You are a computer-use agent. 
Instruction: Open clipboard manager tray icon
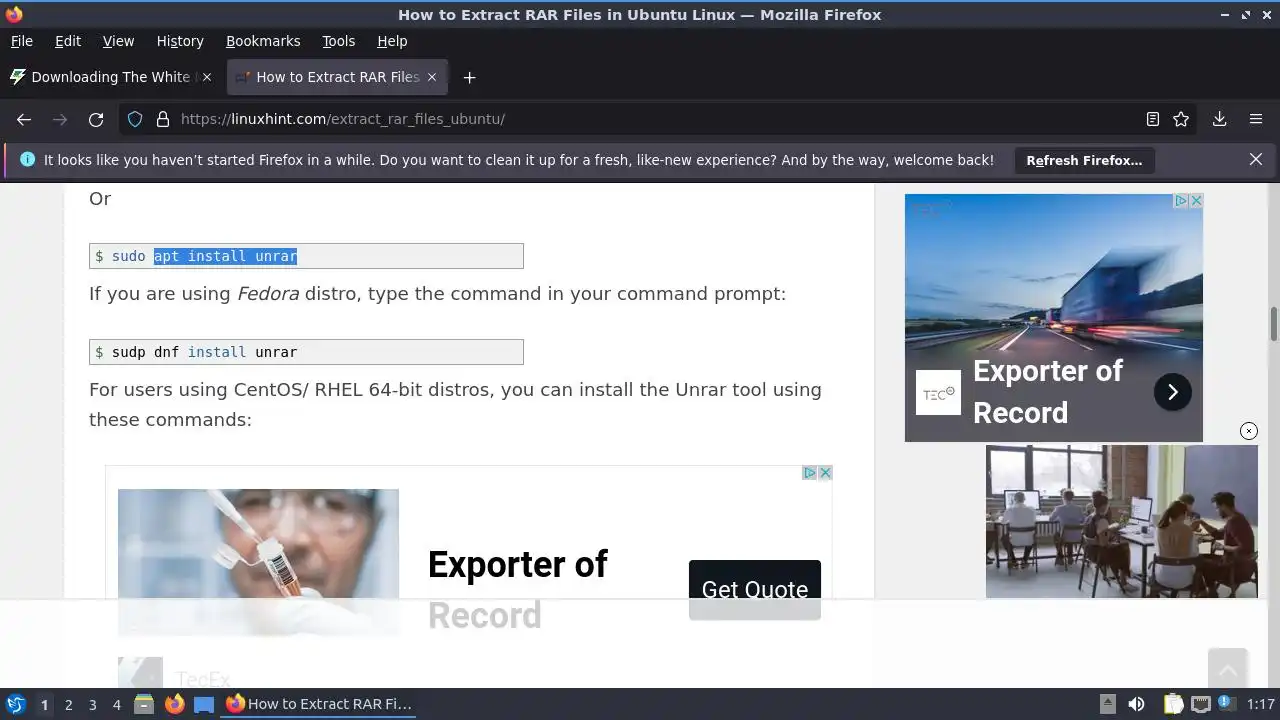tap(1173, 704)
